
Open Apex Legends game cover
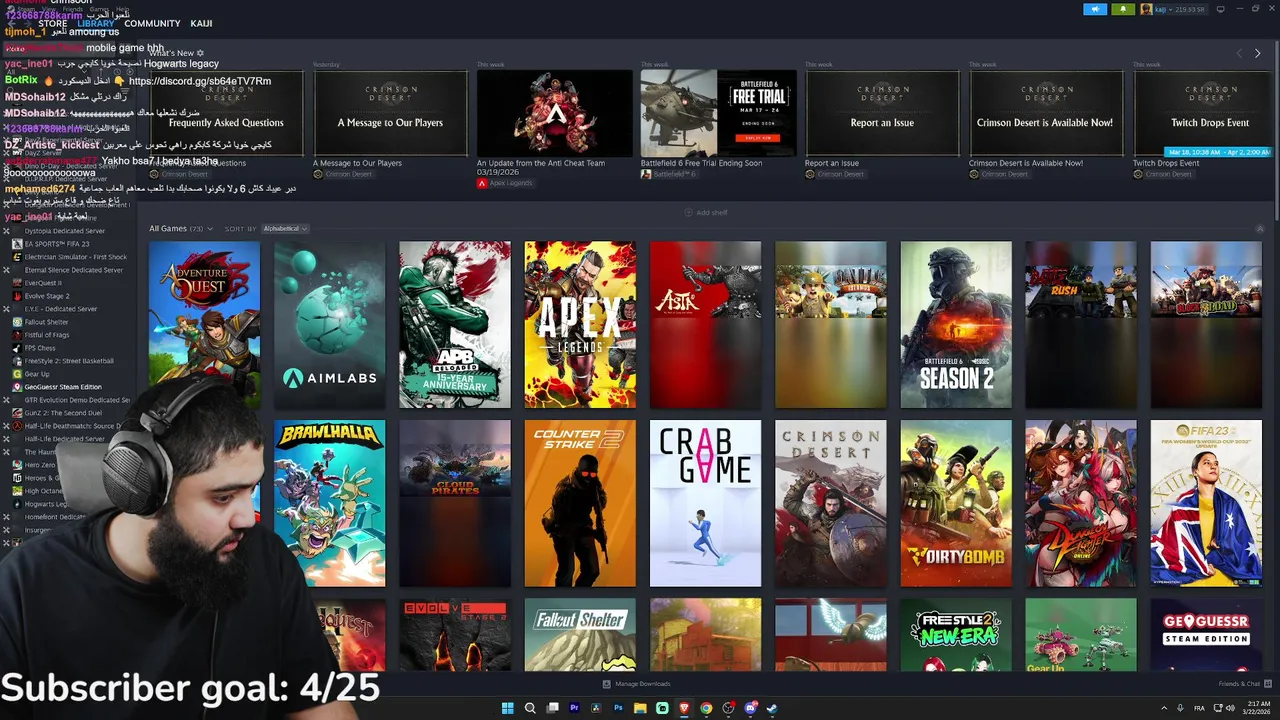coord(580,325)
